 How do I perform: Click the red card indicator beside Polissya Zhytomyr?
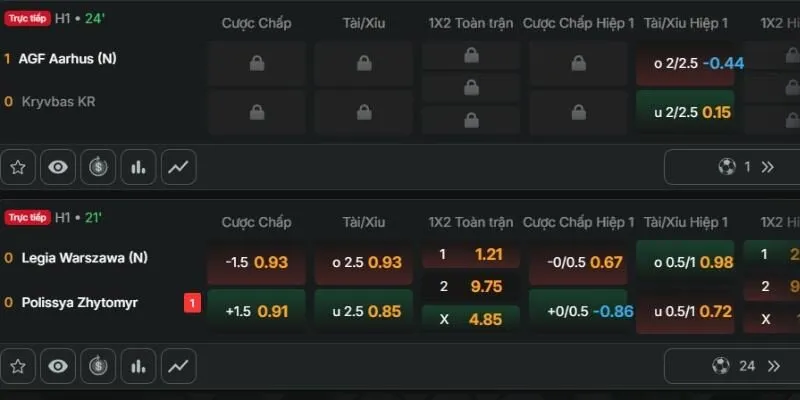(190, 302)
